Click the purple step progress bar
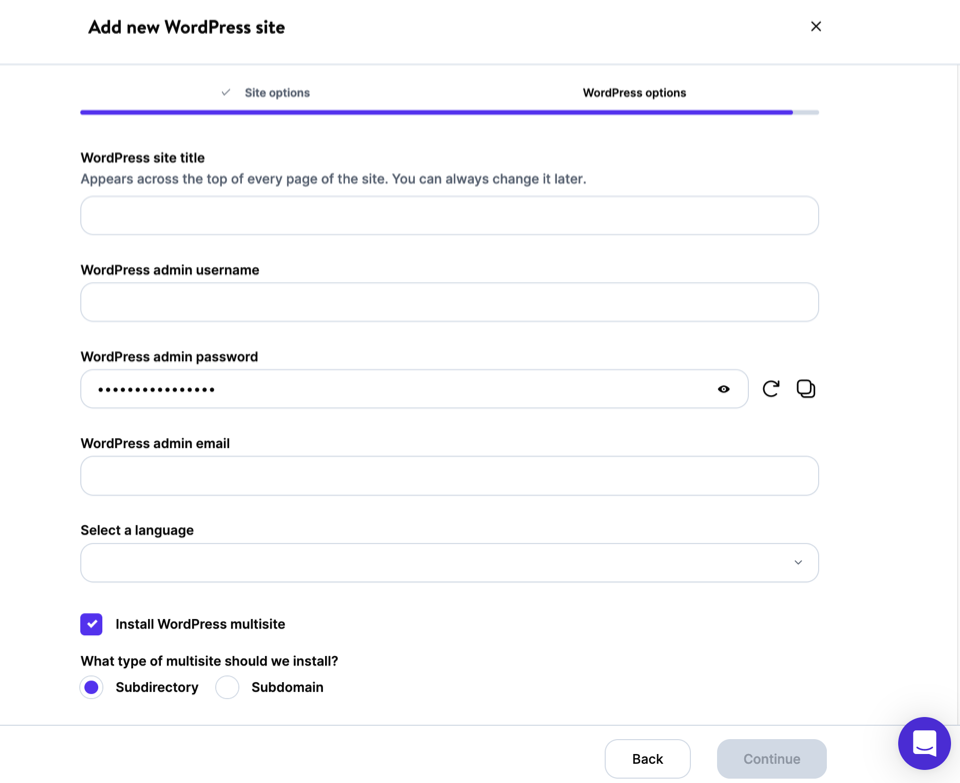Image resolution: width=960 pixels, height=783 pixels. (436, 112)
